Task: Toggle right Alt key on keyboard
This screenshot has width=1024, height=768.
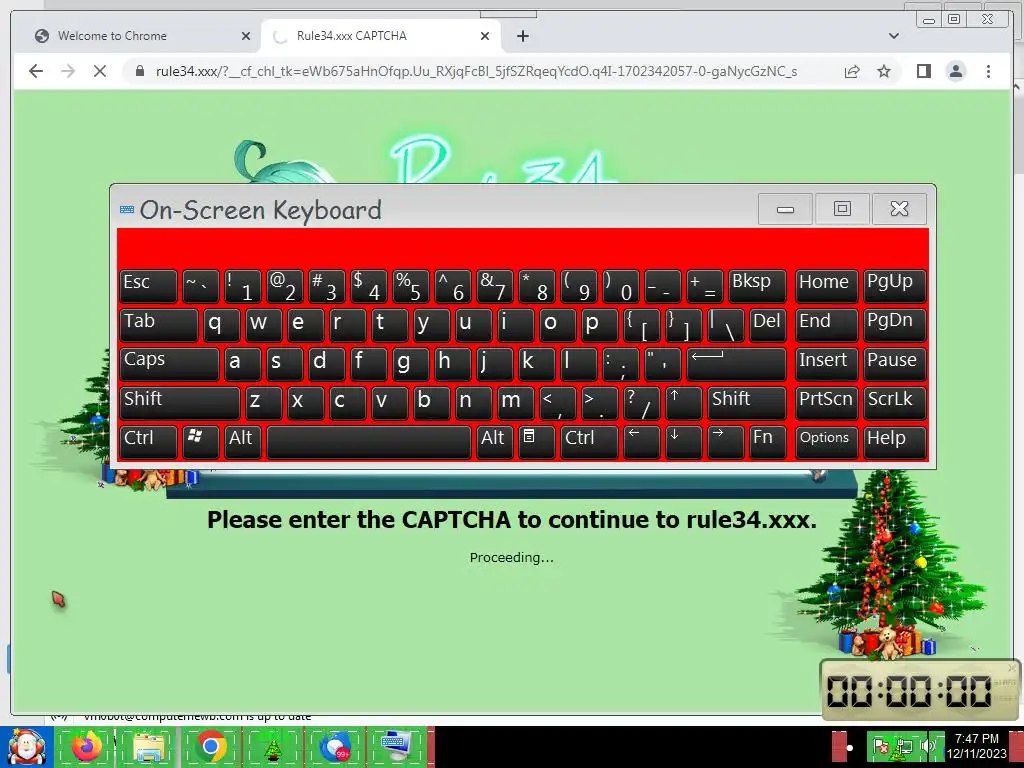Action: (494, 442)
